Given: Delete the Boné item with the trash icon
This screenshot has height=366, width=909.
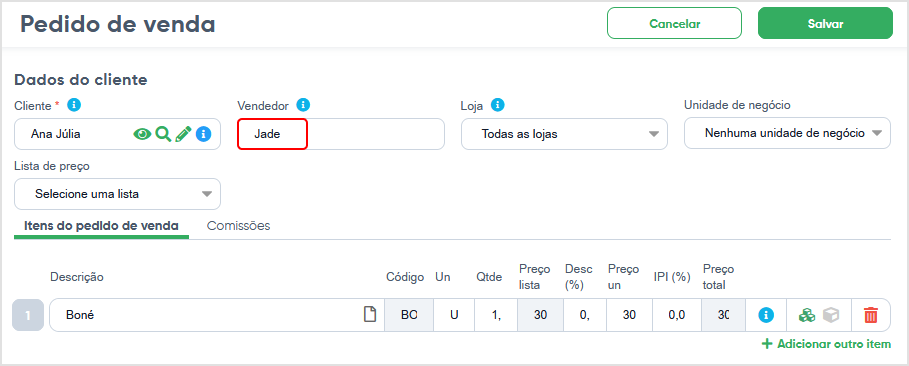Looking at the screenshot, I should tap(871, 315).
